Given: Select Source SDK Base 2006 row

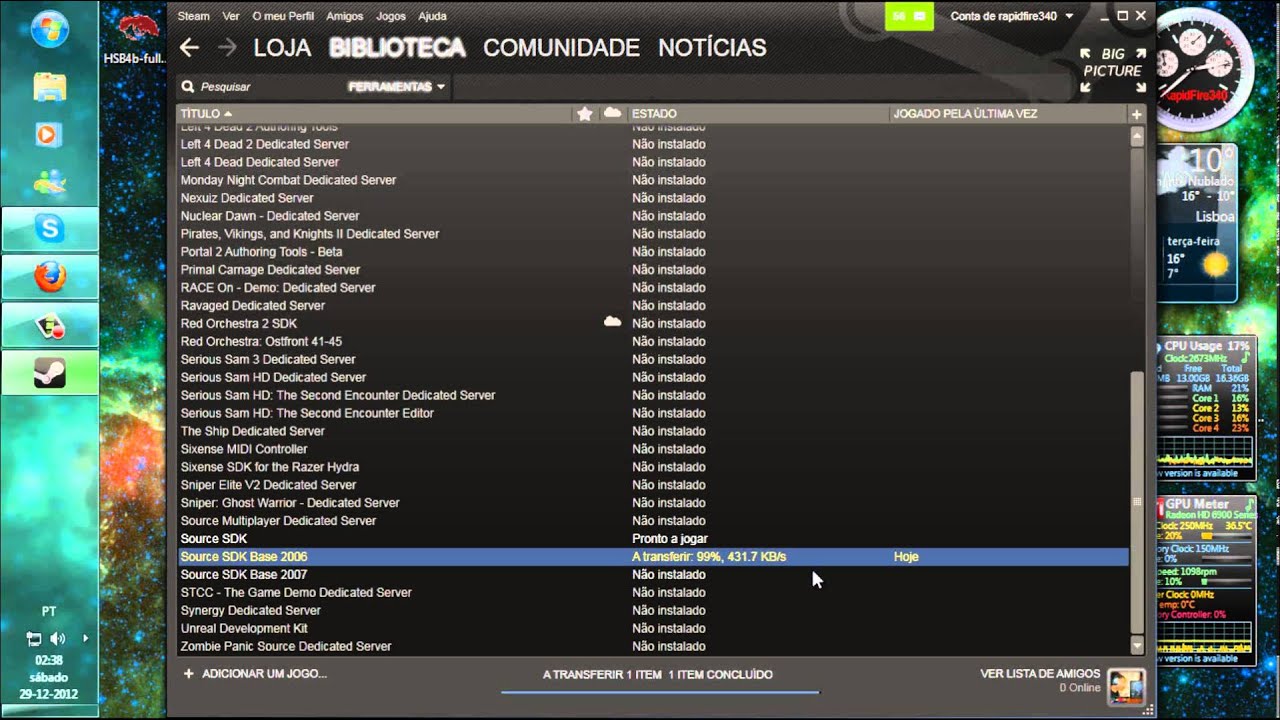Looking at the screenshot, I should point(653,557).
